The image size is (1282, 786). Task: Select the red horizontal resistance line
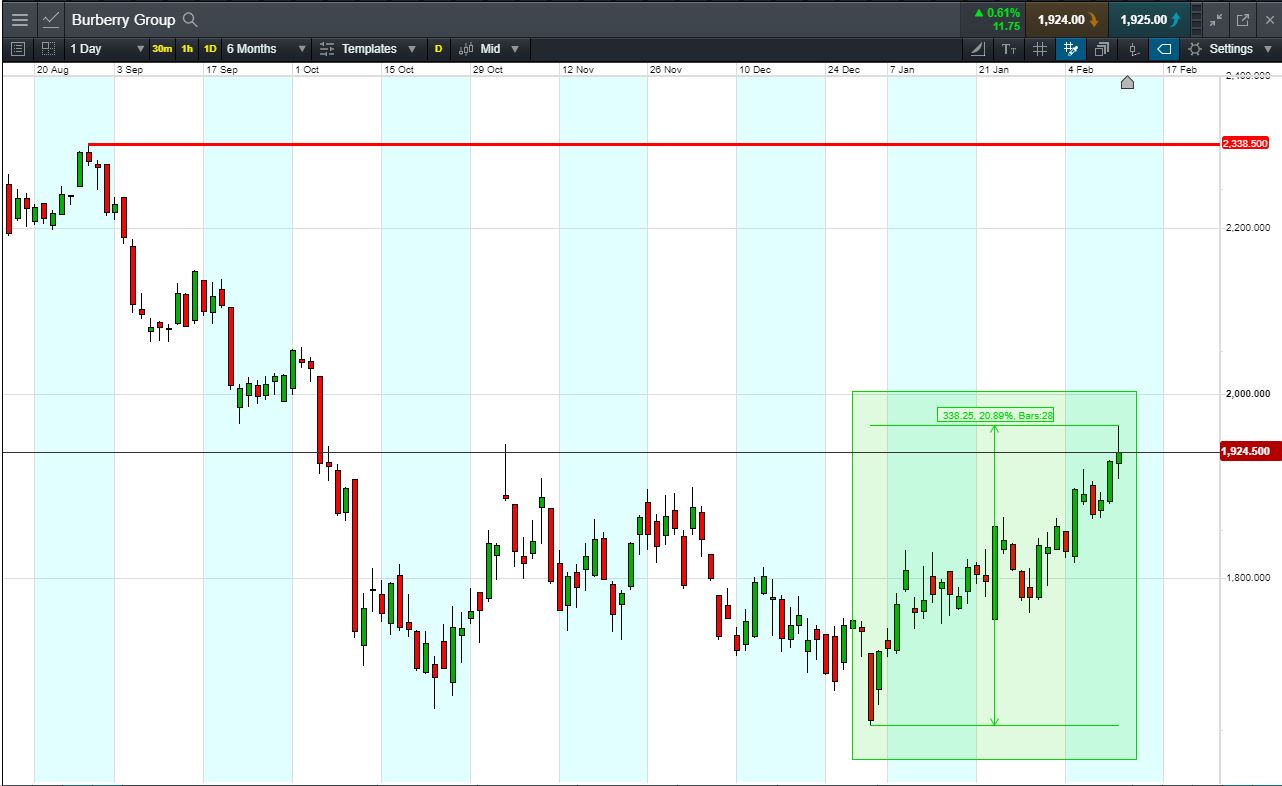point(654,144)
